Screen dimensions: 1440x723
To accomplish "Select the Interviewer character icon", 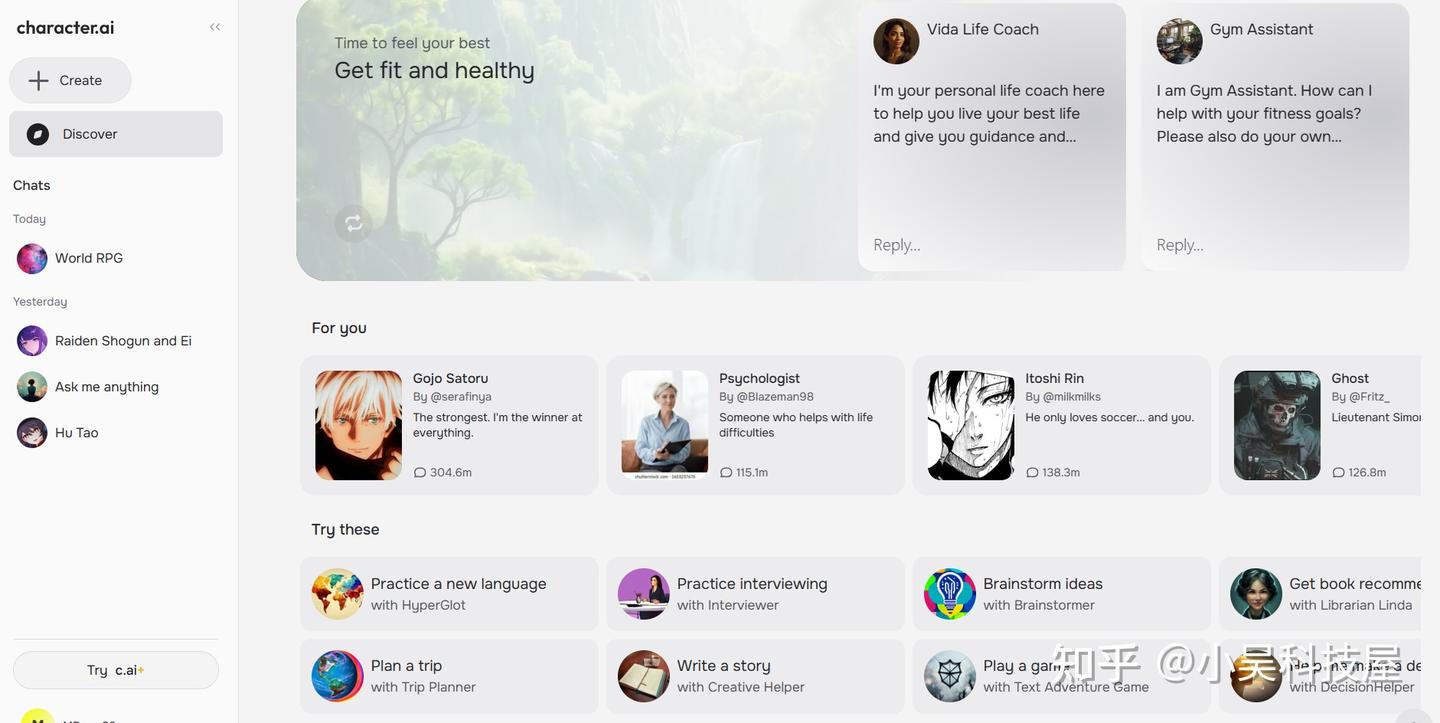I will [x=643, y=594].
